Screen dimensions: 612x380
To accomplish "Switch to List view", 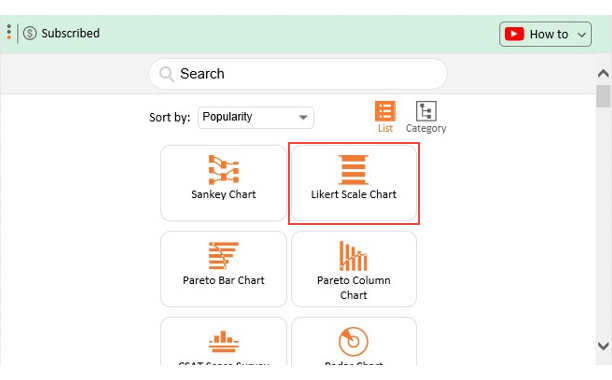I will coord(385,117).
